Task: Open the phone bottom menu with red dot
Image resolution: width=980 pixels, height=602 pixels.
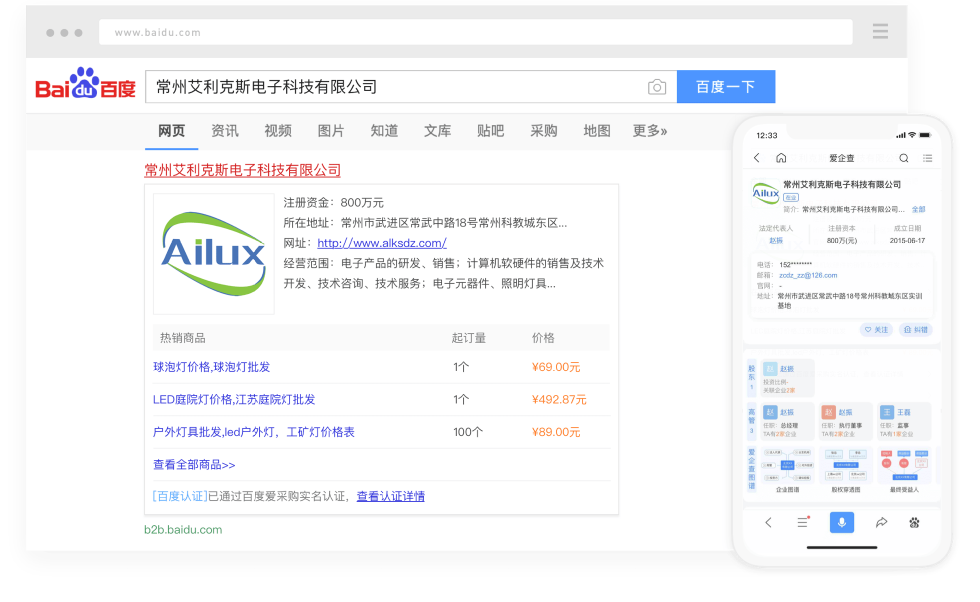Action: click(804, 522)
